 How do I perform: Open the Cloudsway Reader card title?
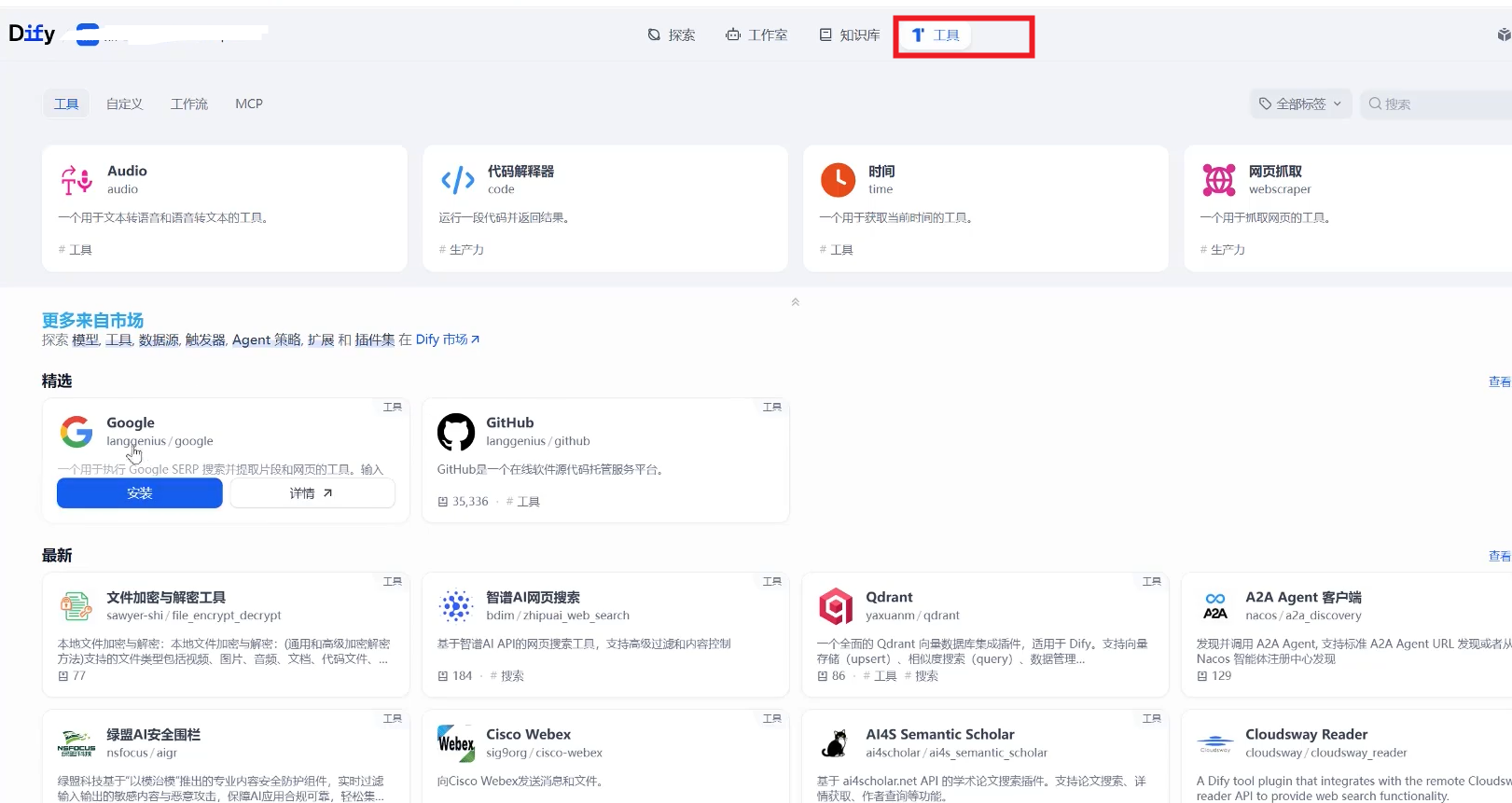[1307, 734]
